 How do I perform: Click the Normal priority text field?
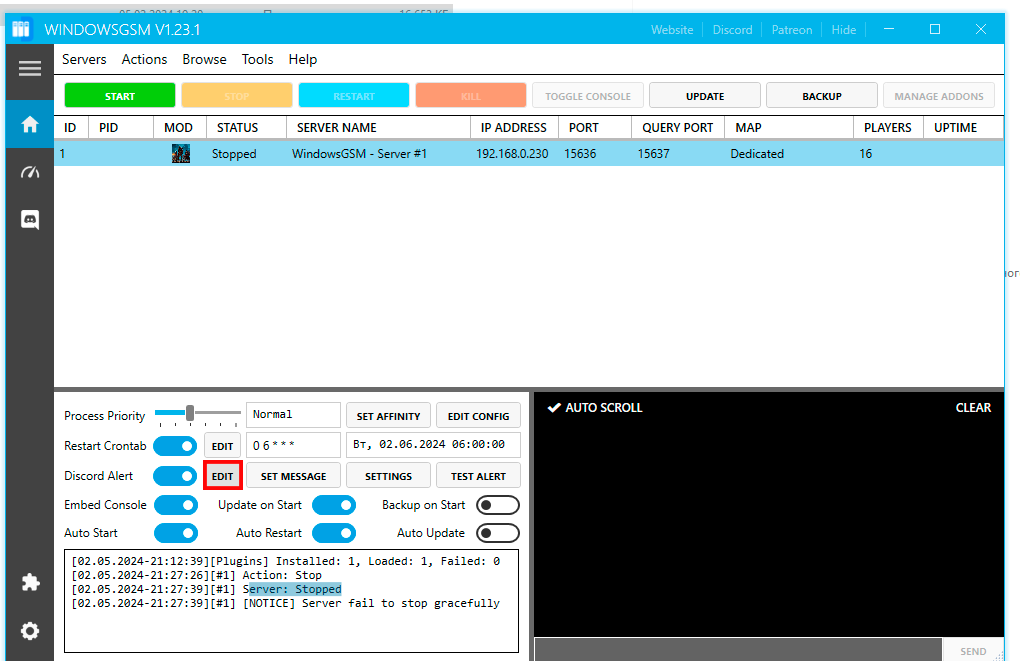[x=293, y=415]
